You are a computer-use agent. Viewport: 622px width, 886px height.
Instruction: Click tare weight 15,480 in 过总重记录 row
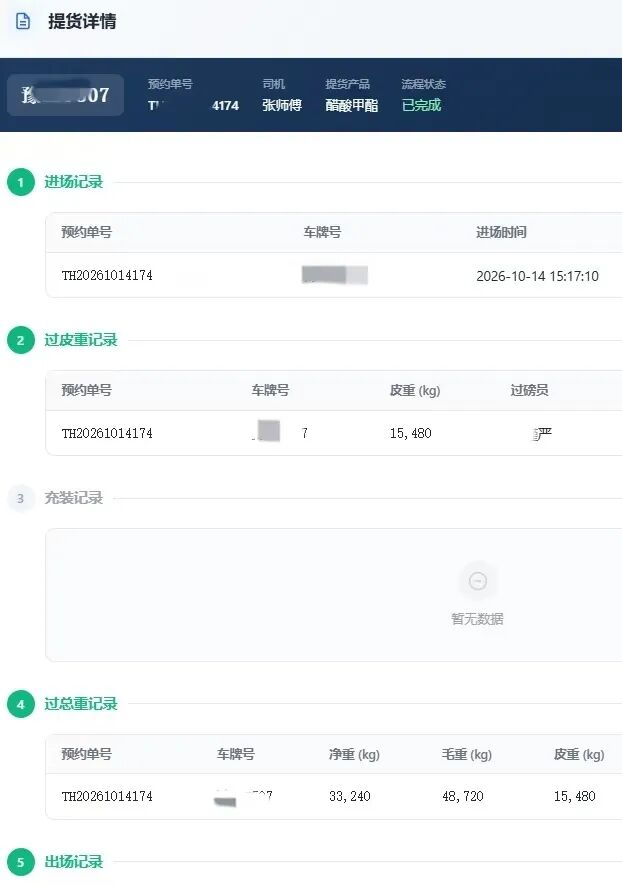click(575, 797)
